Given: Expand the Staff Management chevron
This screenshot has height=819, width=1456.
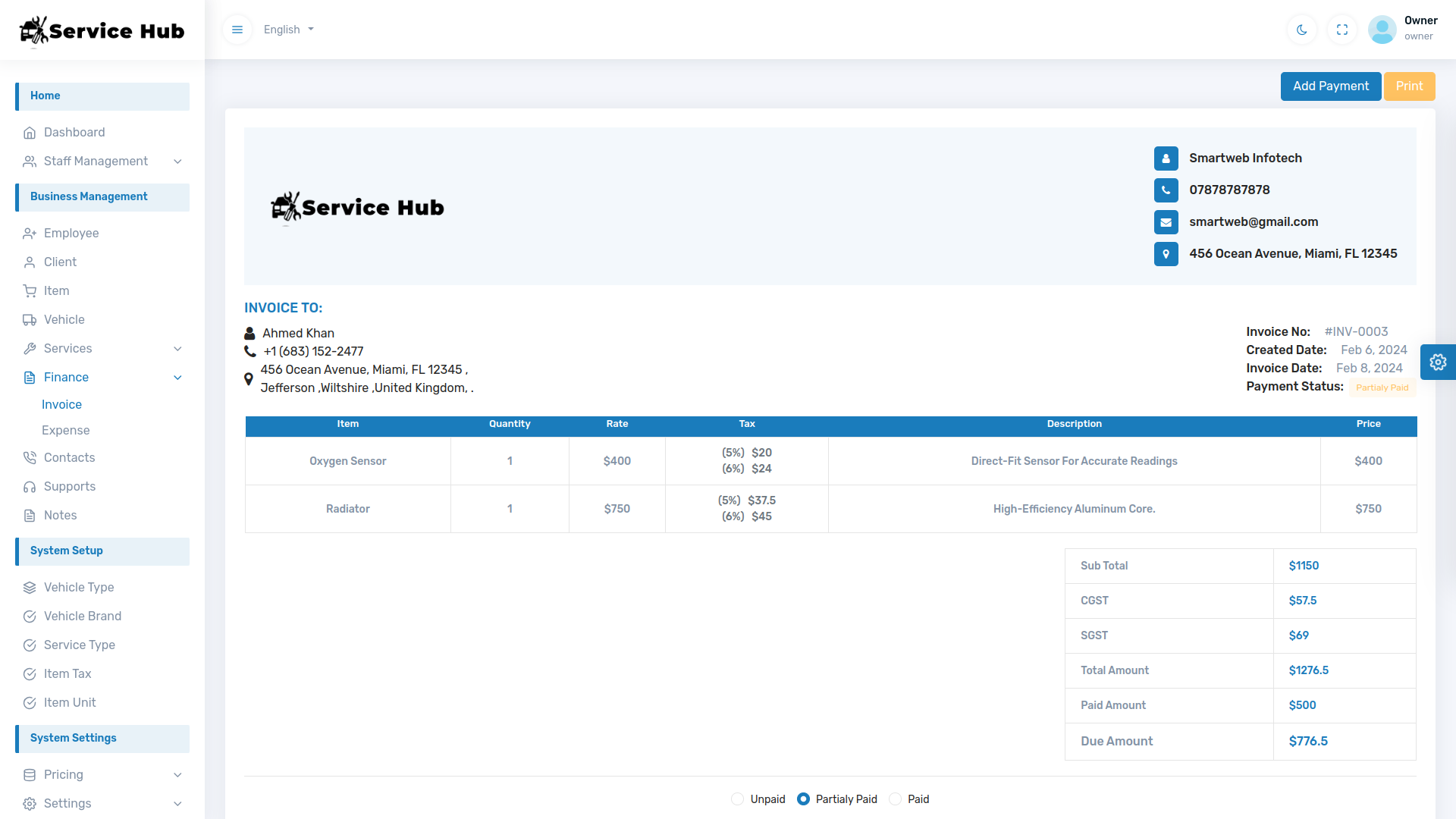Looking at the screenshot, I should (x=177, y=162).
